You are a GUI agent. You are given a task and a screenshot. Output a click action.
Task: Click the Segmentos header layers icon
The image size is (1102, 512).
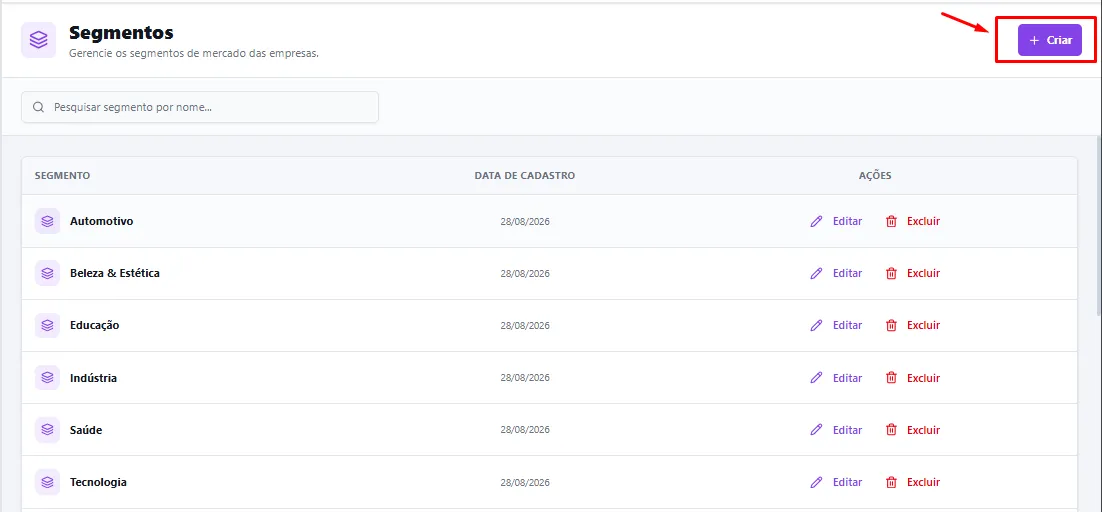tap(39, 40)
